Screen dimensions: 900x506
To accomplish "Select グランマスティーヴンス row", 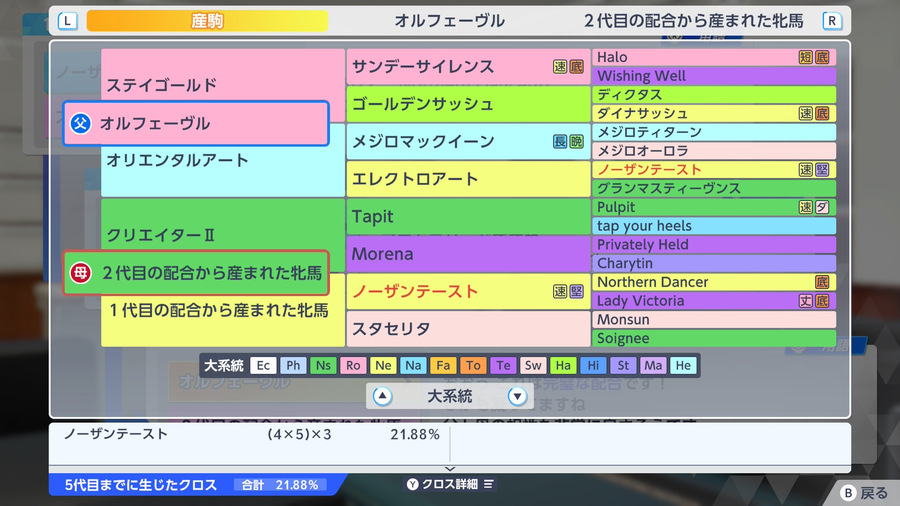I will click(714, 188).
